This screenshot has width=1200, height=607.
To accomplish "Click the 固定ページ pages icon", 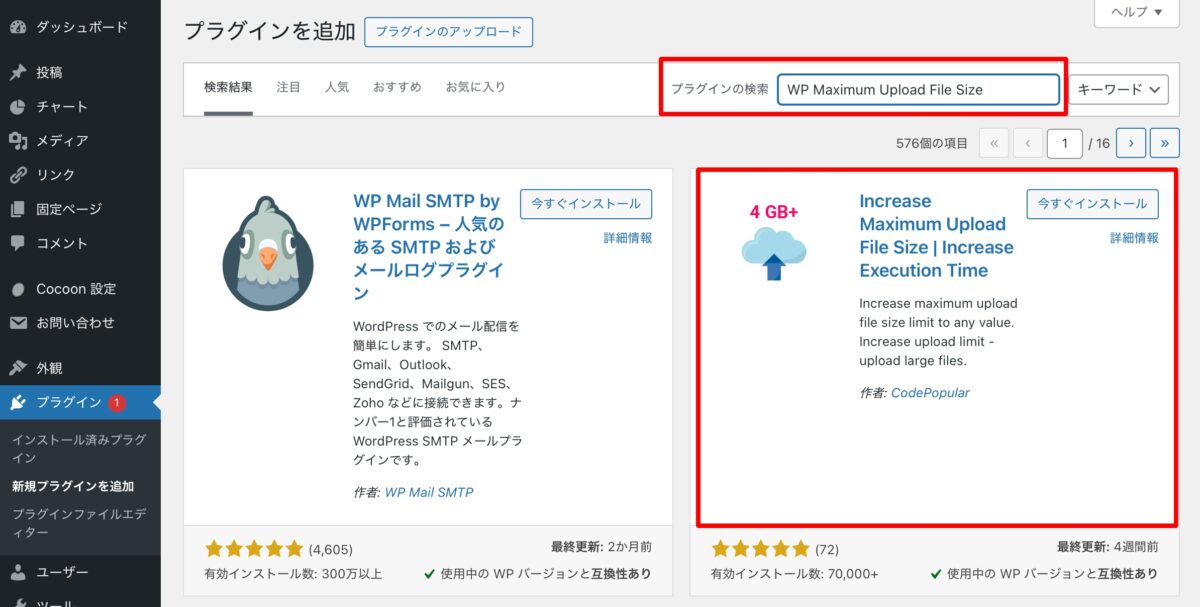I will click(x=18, y=209).
